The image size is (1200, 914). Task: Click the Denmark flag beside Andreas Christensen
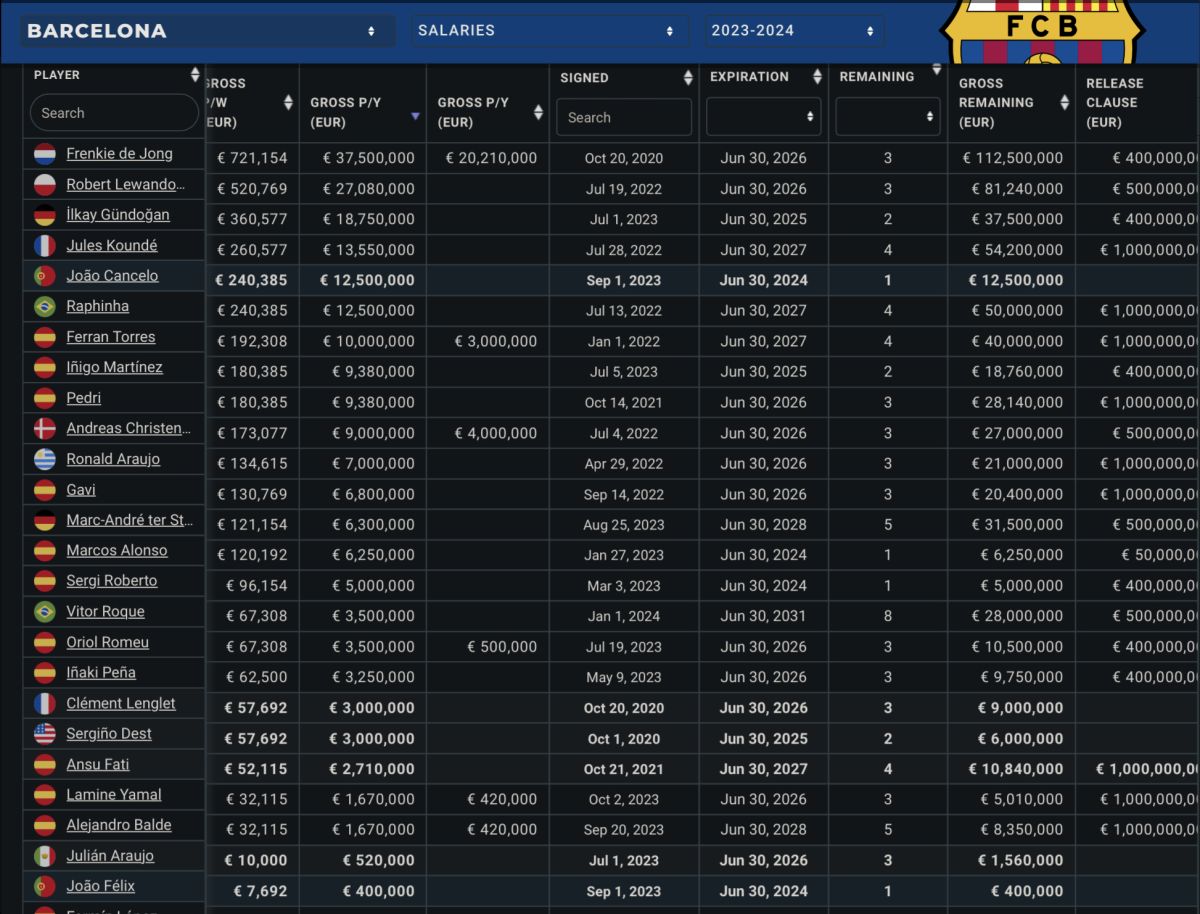tap(45, 429)
